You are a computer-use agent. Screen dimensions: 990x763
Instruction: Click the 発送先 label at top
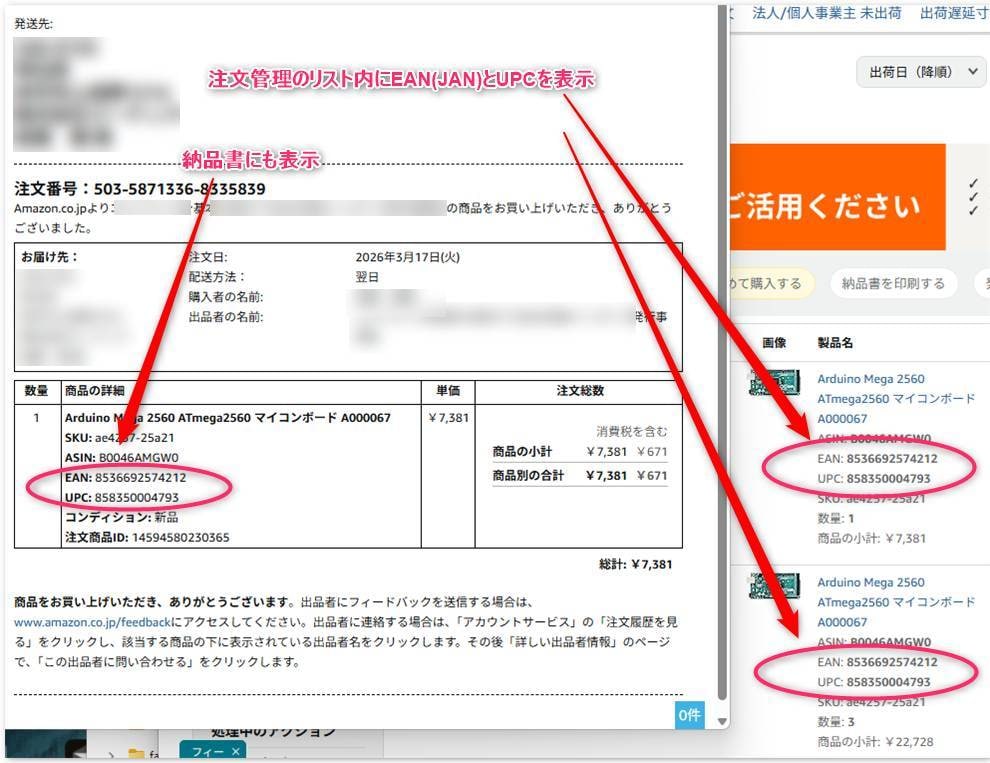pyautogui.click(x=33, y=24)
